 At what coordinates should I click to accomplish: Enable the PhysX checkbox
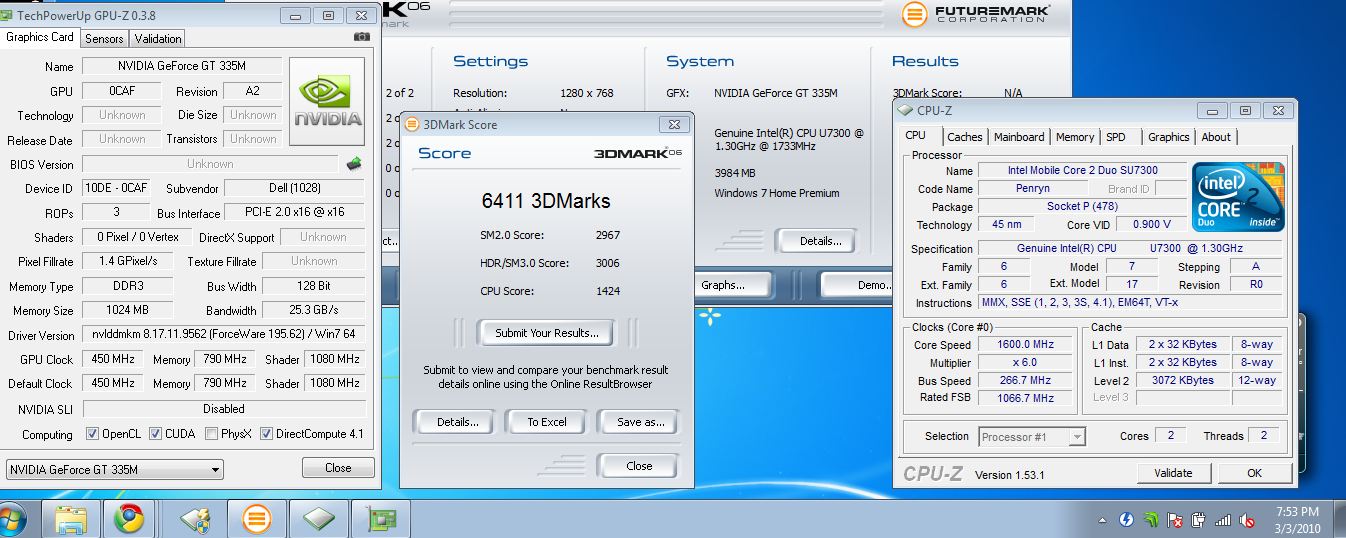click(211, 434)
